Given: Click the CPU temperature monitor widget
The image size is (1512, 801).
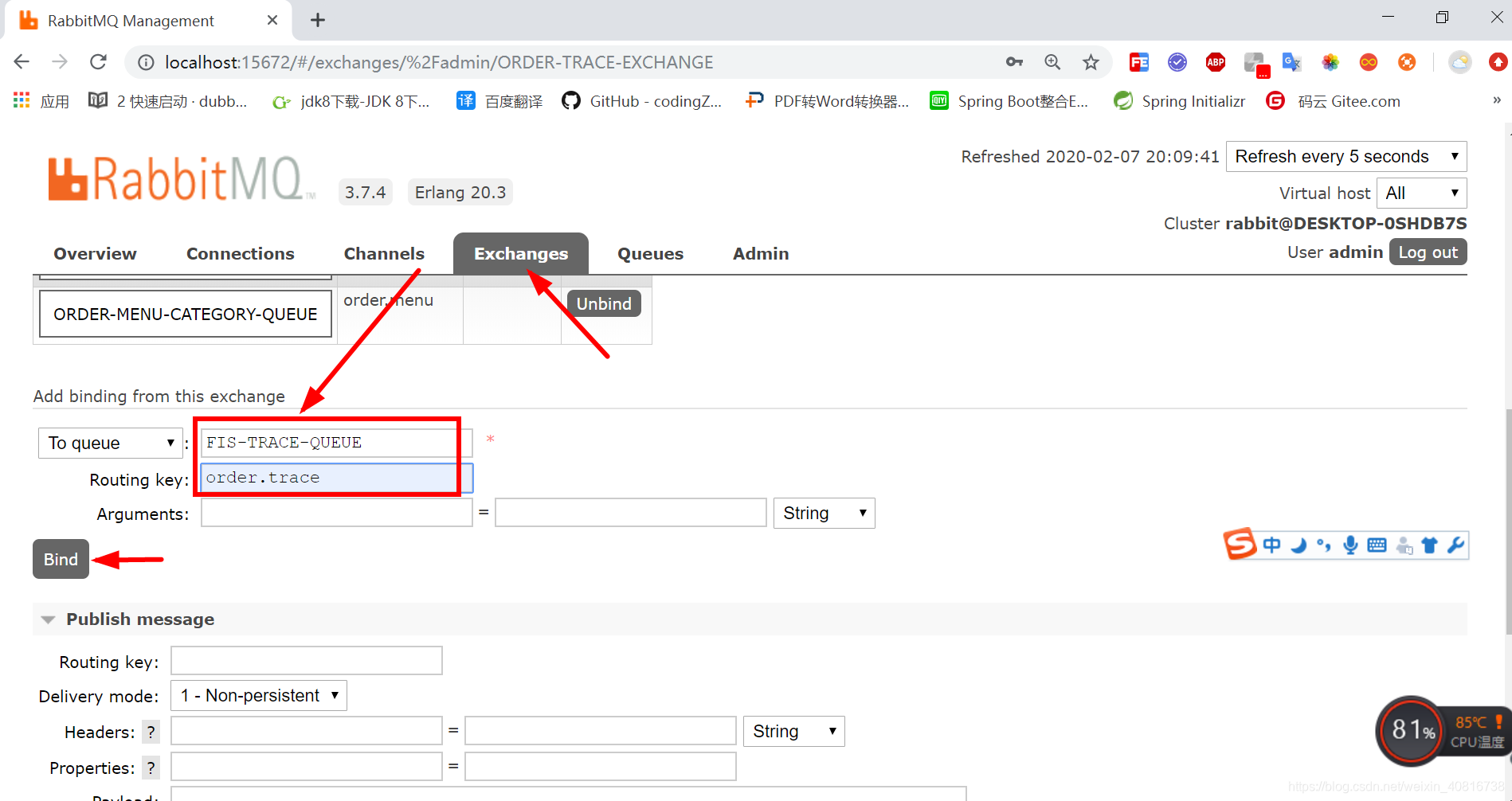Looking at the screenshot, I should pos(1442,731).
